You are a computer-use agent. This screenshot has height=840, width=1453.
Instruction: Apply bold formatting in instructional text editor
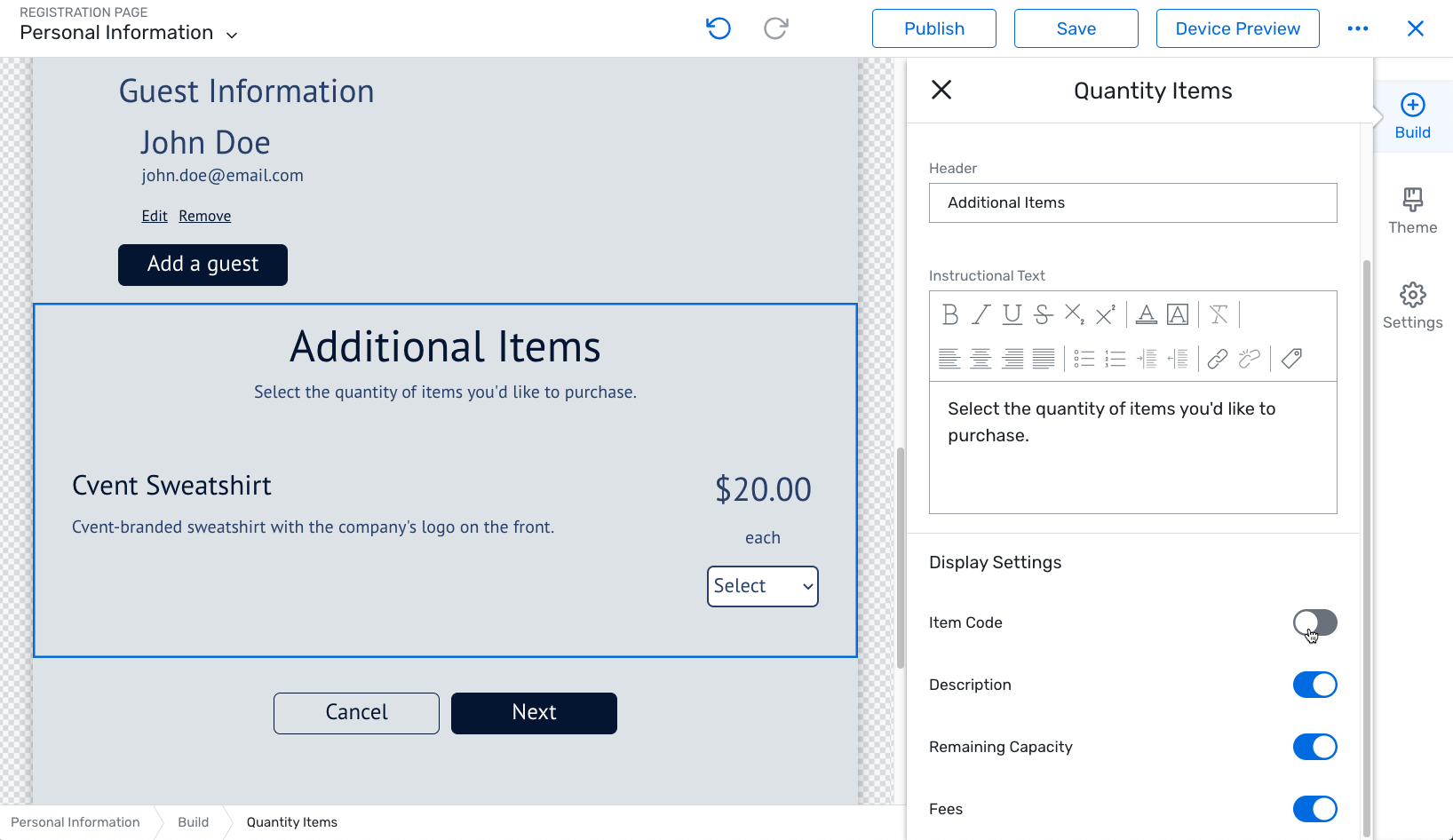point(949,314)
